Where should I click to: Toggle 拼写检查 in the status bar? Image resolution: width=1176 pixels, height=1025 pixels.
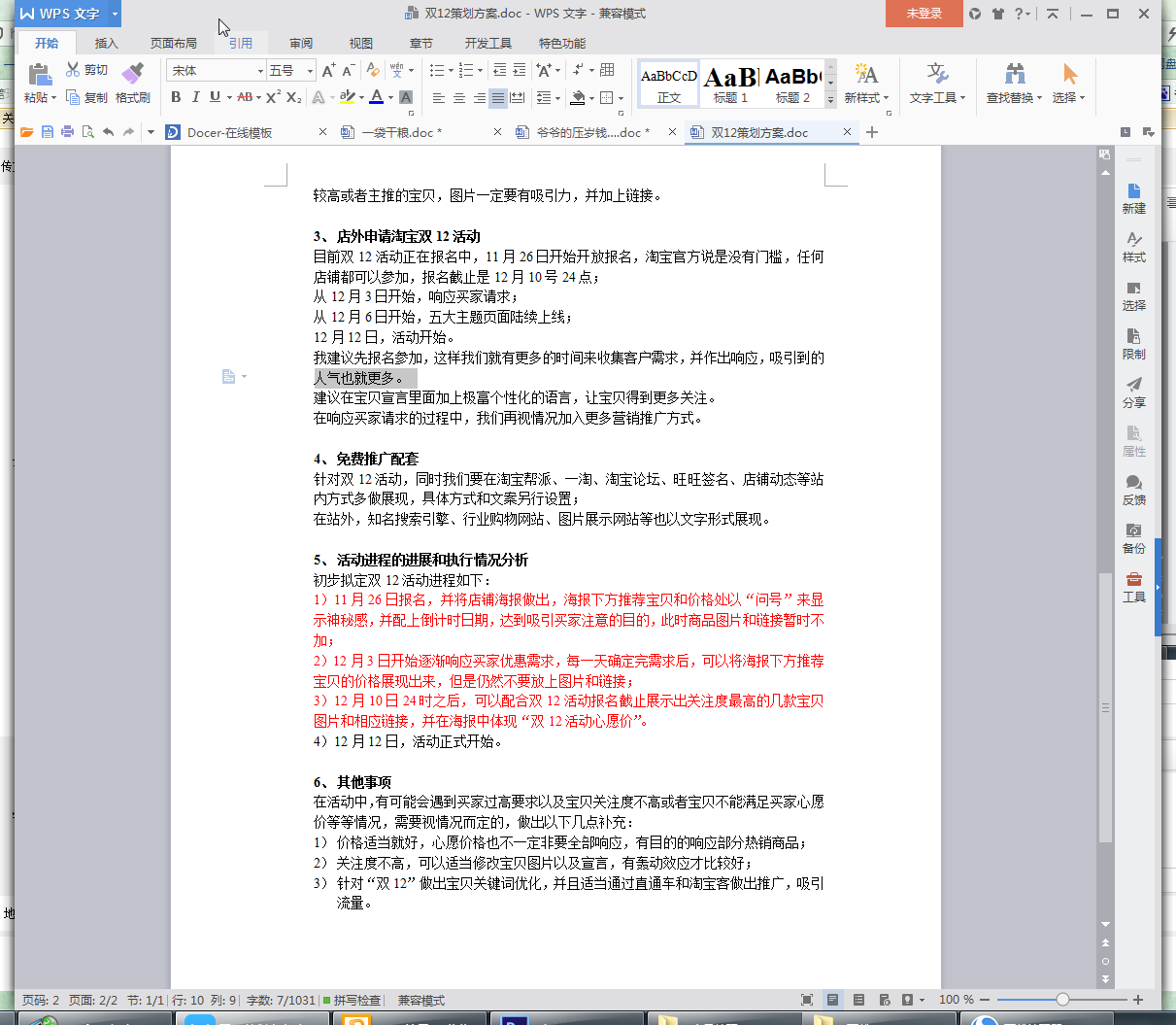coord(352,1000)
